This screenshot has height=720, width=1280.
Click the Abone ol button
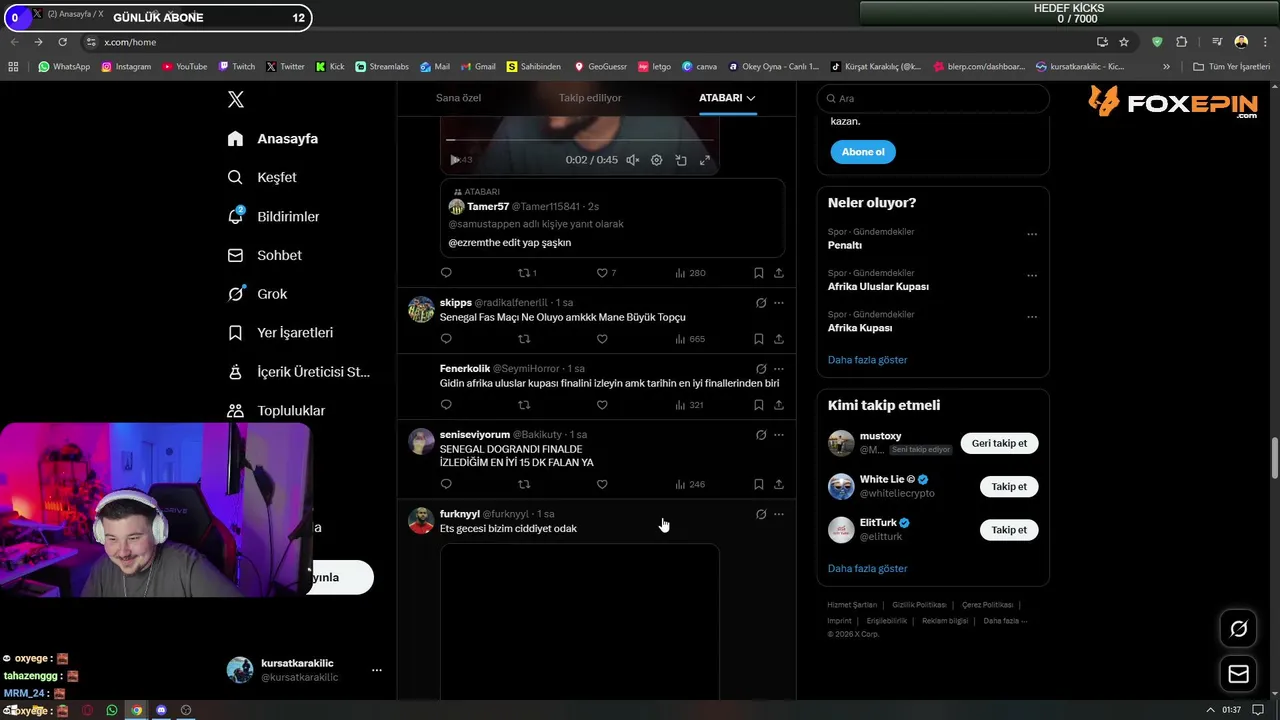point(863,152)
